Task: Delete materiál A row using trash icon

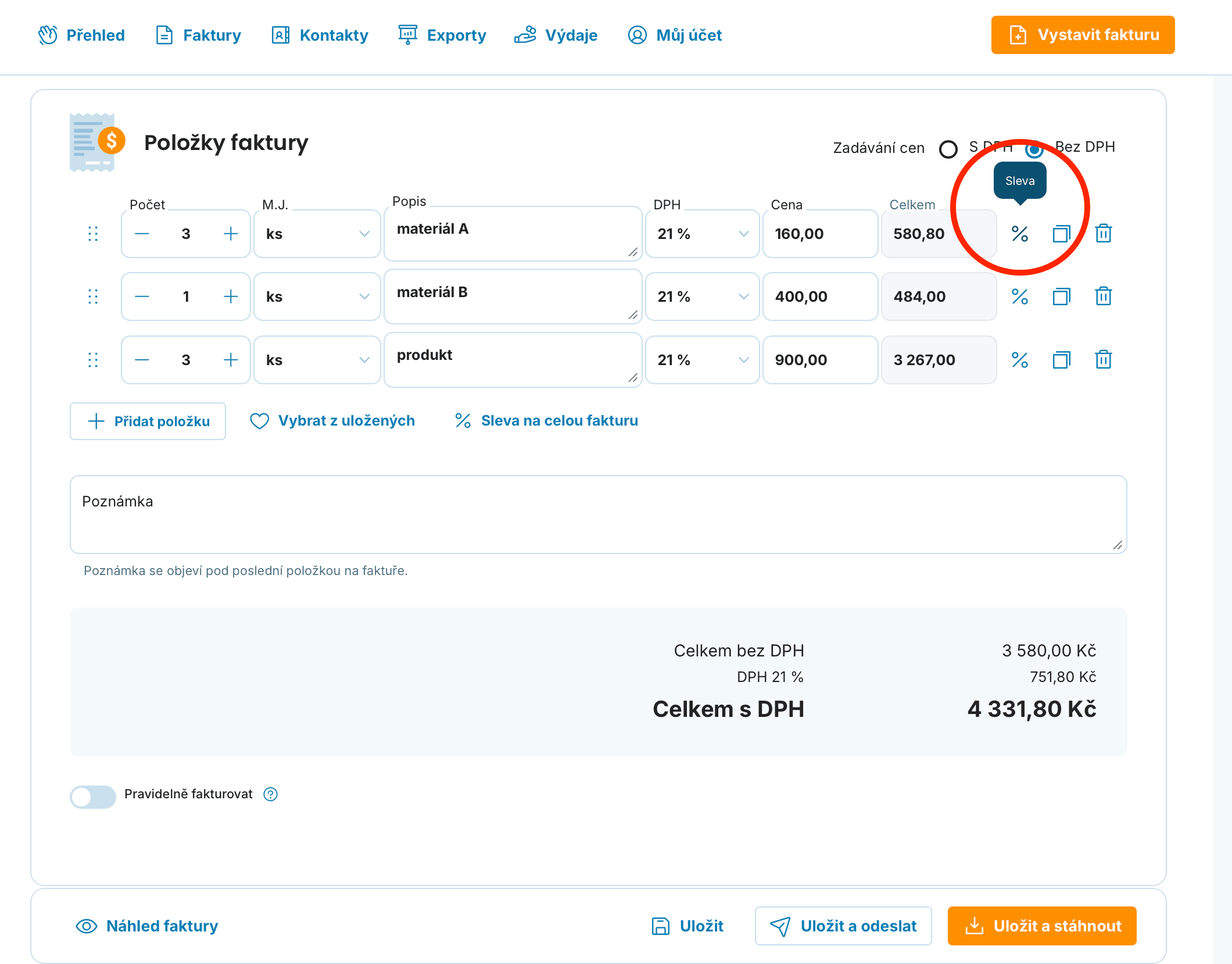Action: (x=1103, y=234)
